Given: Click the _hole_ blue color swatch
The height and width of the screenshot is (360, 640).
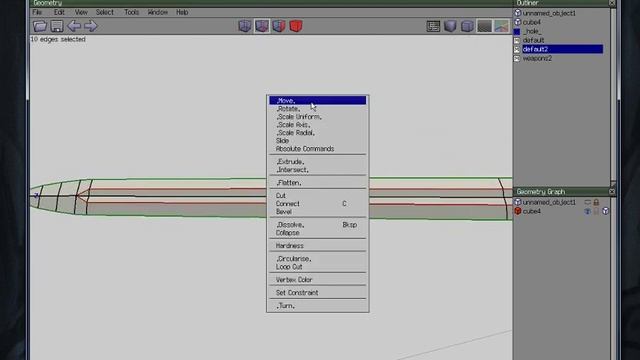Looking at the screenshot, I should click(517, 31).
